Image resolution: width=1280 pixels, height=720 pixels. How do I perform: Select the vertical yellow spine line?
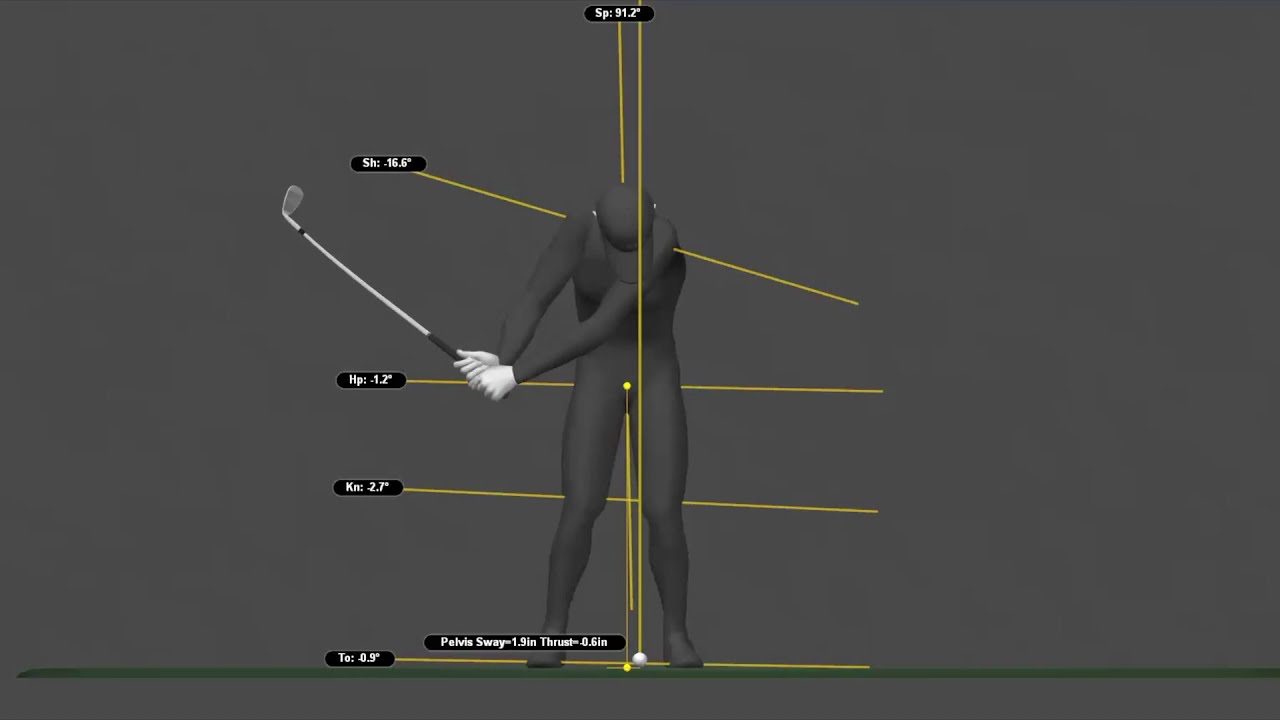pyautogui.click(x=640, y=120)
